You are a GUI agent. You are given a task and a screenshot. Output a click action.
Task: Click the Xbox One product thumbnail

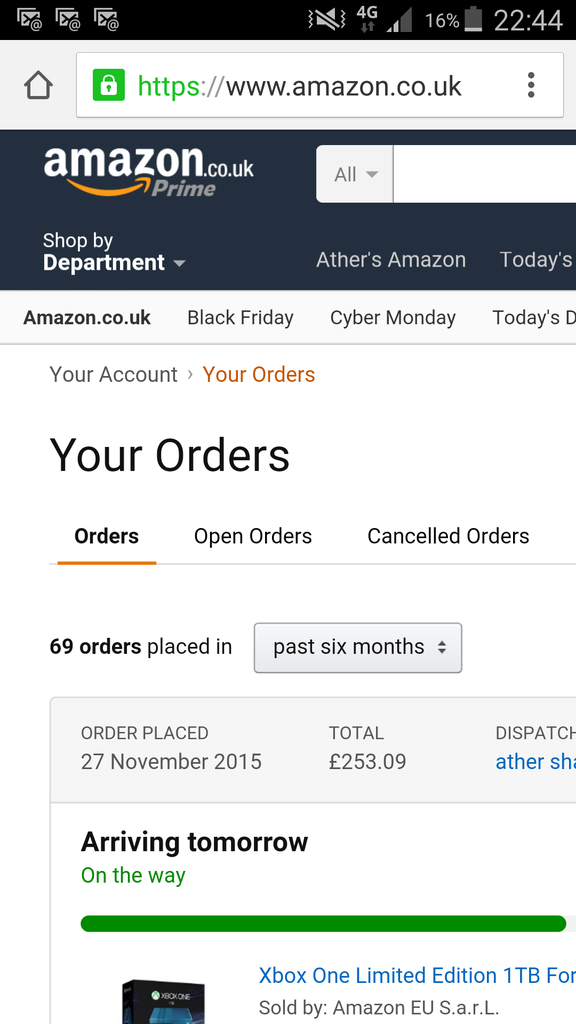pos(163,1000)
